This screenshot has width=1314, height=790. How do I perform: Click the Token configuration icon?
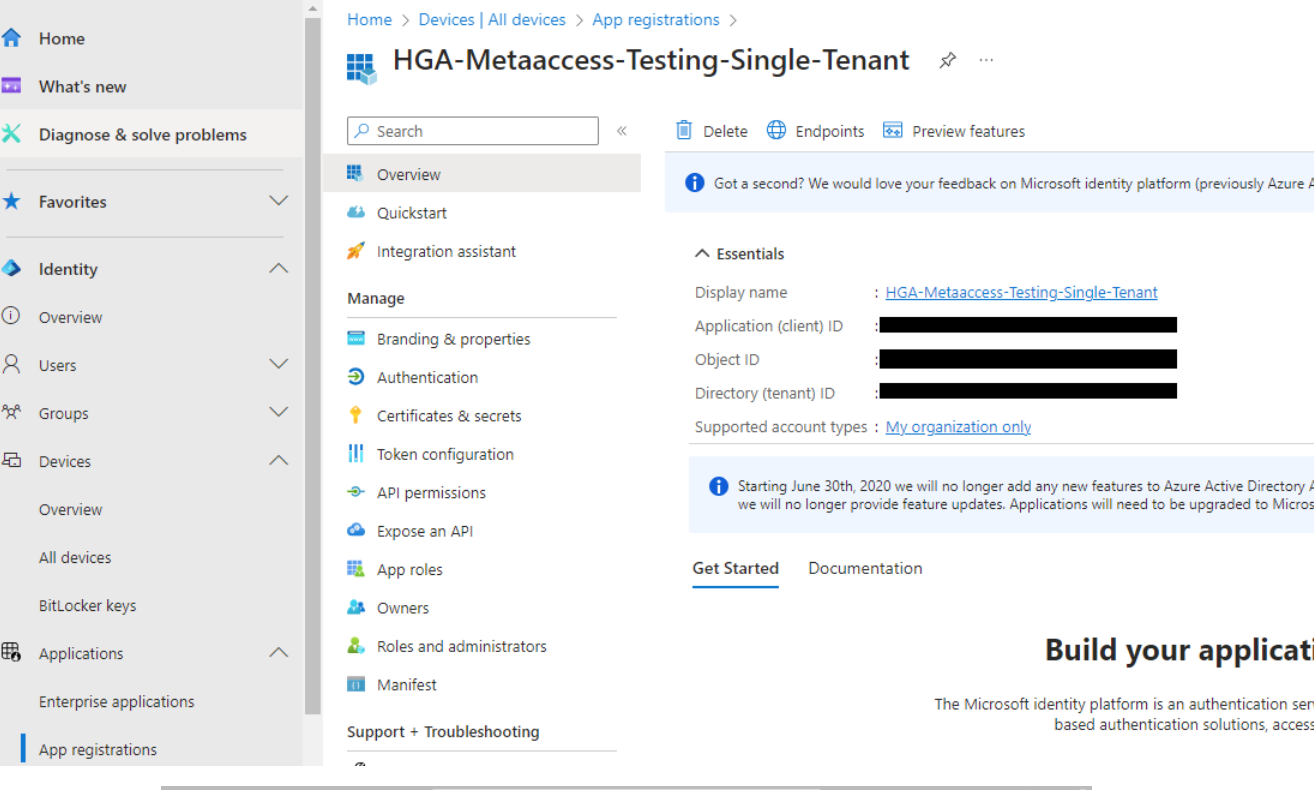[355, 453]
